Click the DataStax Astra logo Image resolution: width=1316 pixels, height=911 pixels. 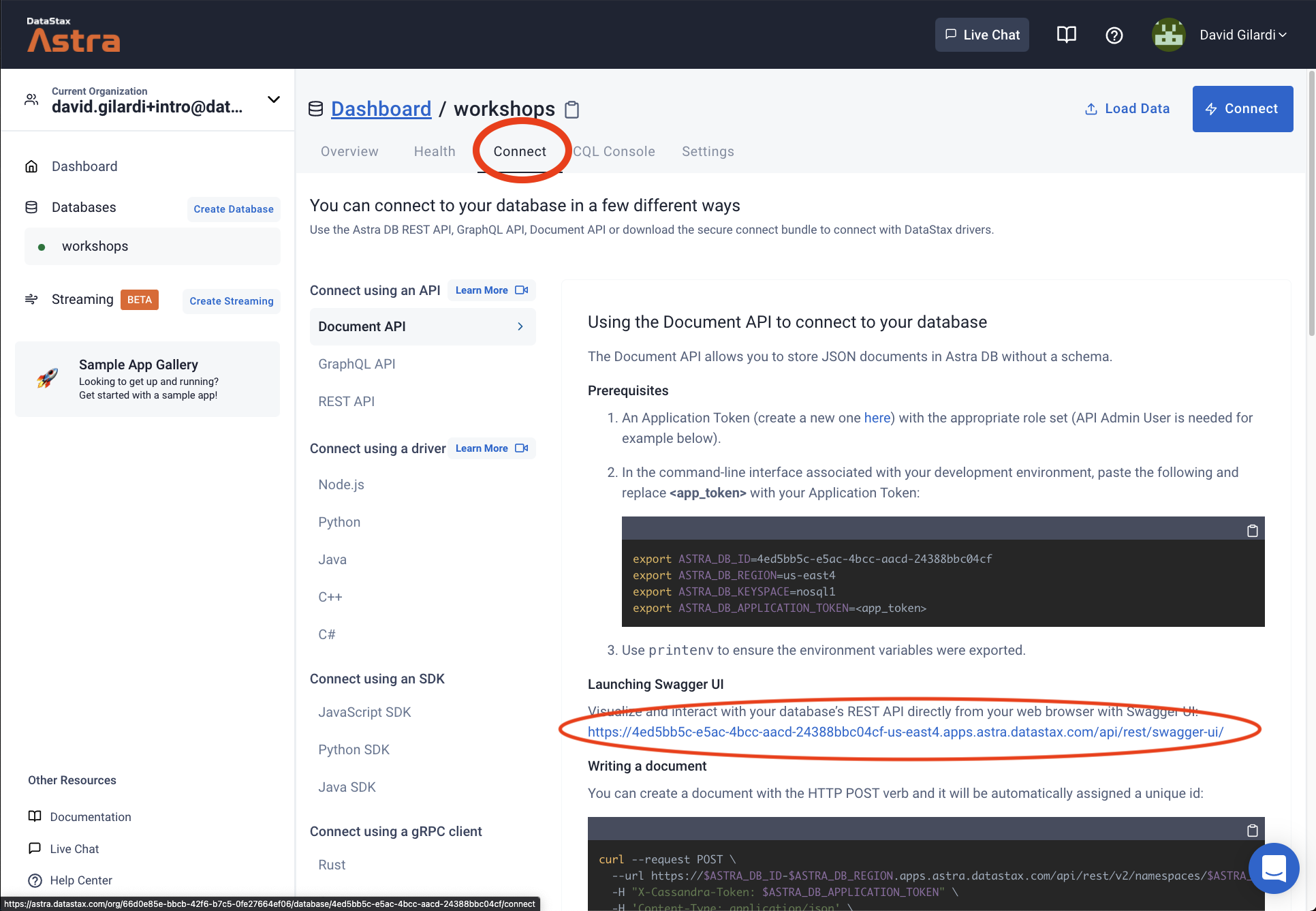73,35
